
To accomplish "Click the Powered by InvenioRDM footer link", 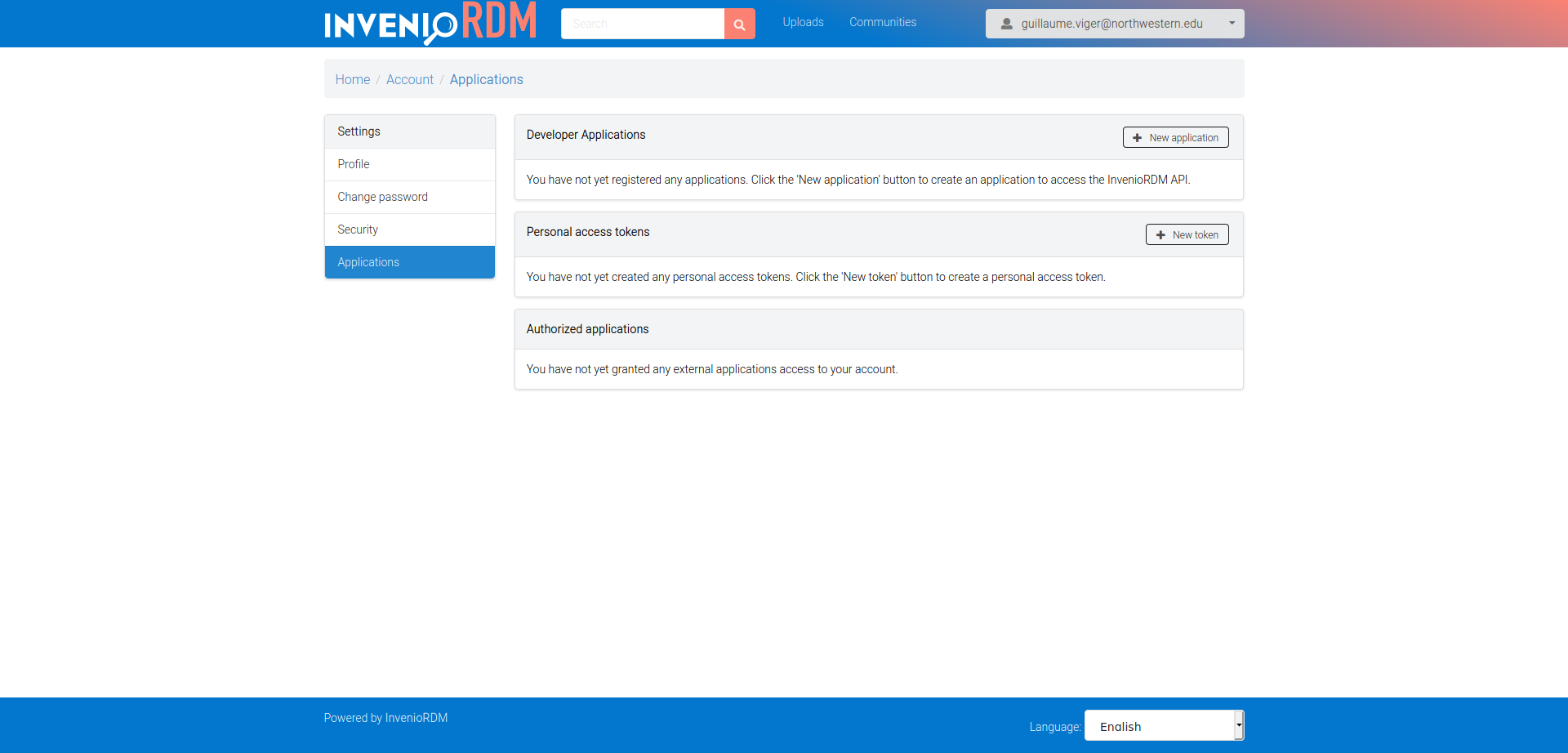I will tap(385, 718).
